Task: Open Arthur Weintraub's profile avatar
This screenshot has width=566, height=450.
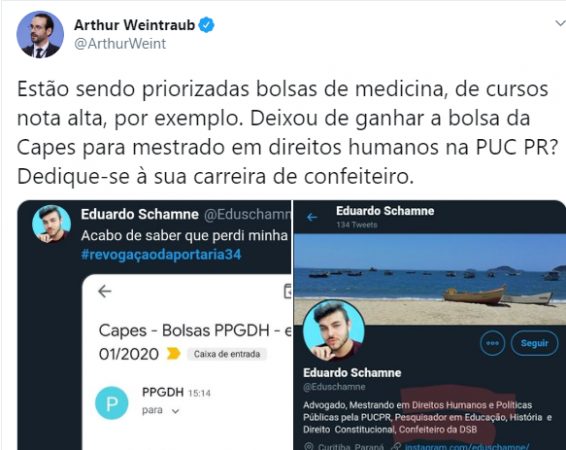Action: [40, 34]
